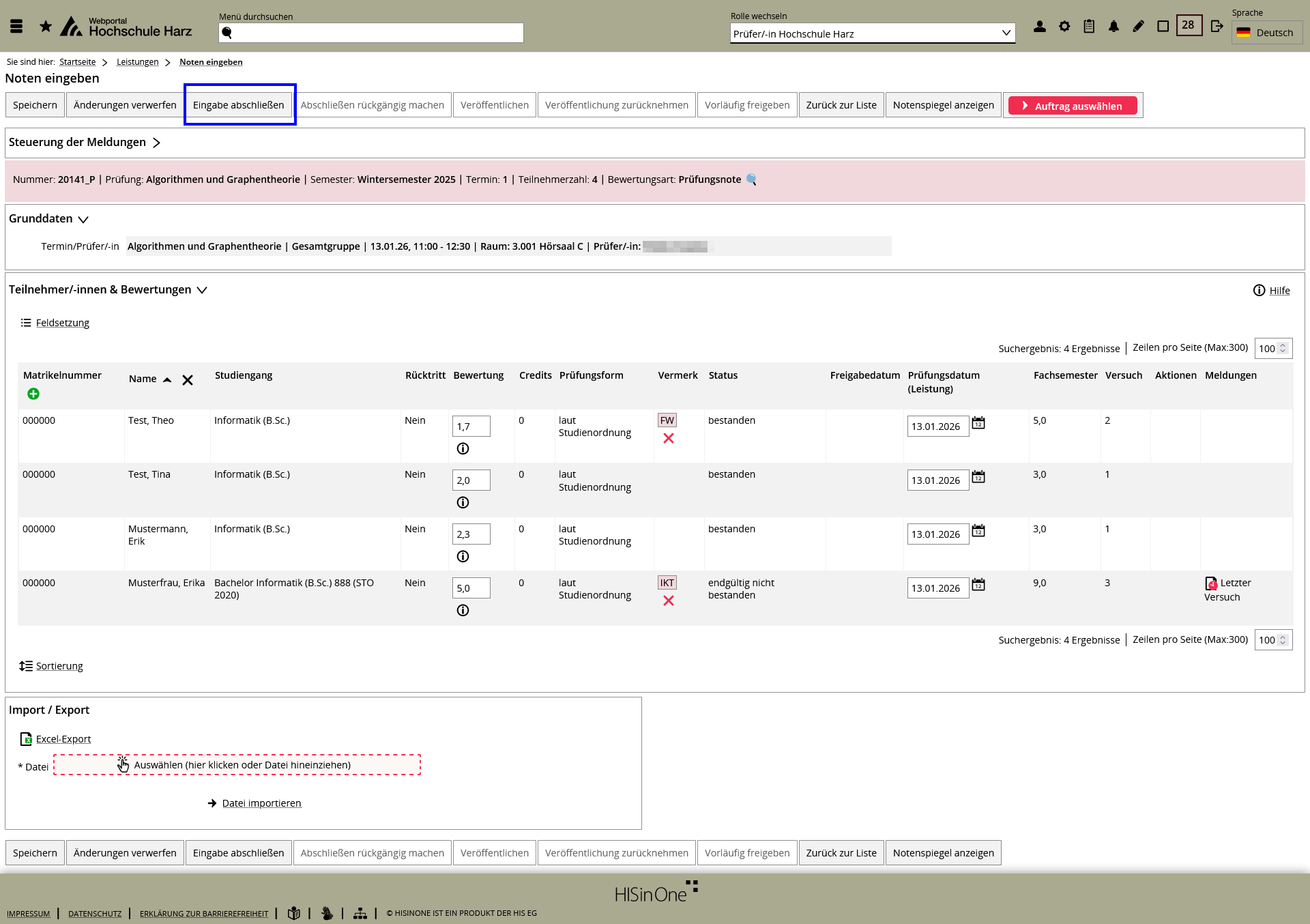The height and width of the screenshot is (924, 1310).
Task: Open the Rolle wechseln dropdown
Action: tap(872, 33)
